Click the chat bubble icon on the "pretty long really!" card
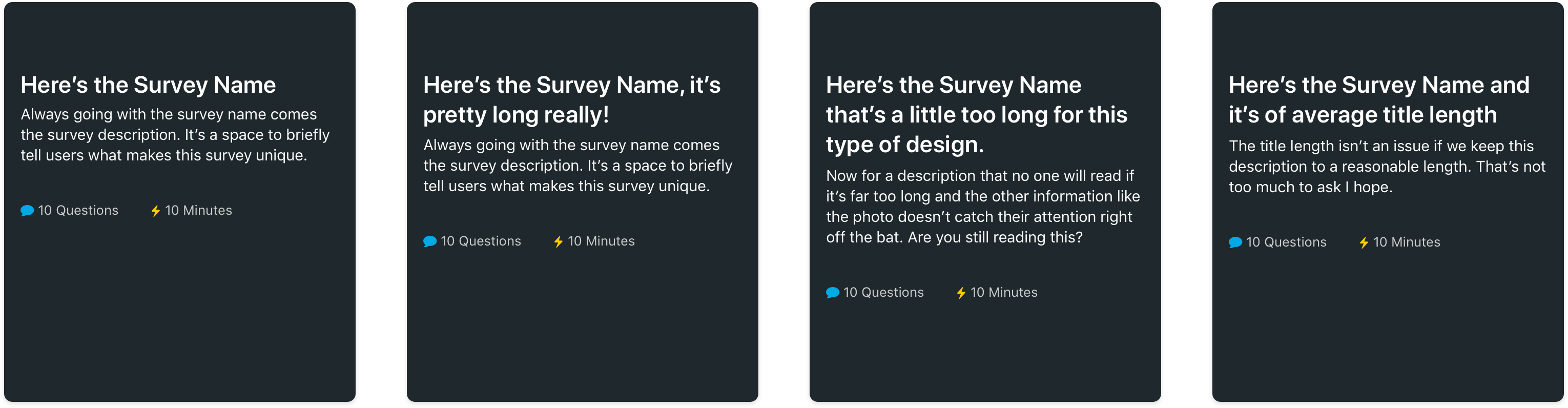The height and width of the screenshot is (408, 1568). (430, 242)
